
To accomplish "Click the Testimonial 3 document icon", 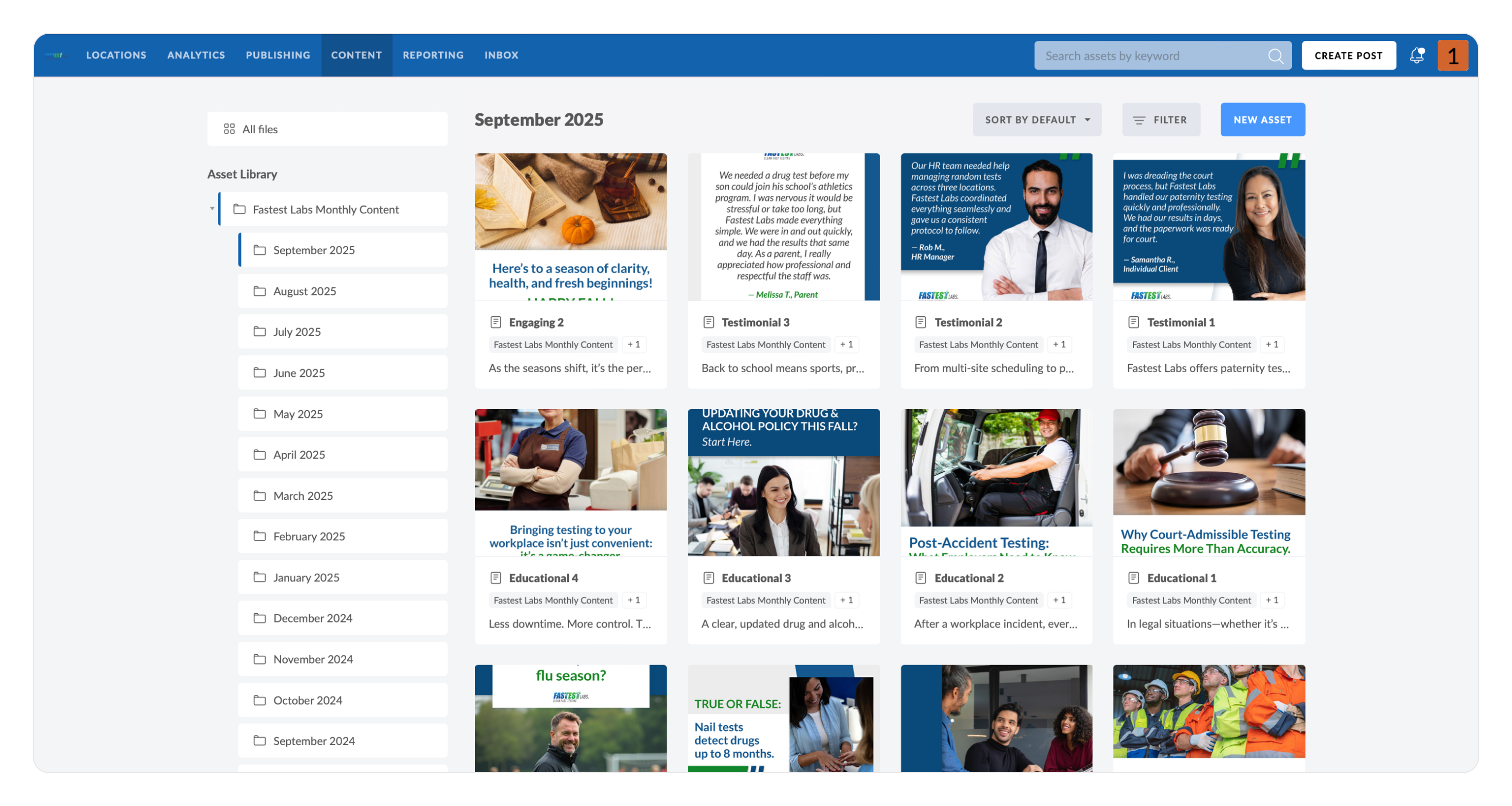I will 708,322.
